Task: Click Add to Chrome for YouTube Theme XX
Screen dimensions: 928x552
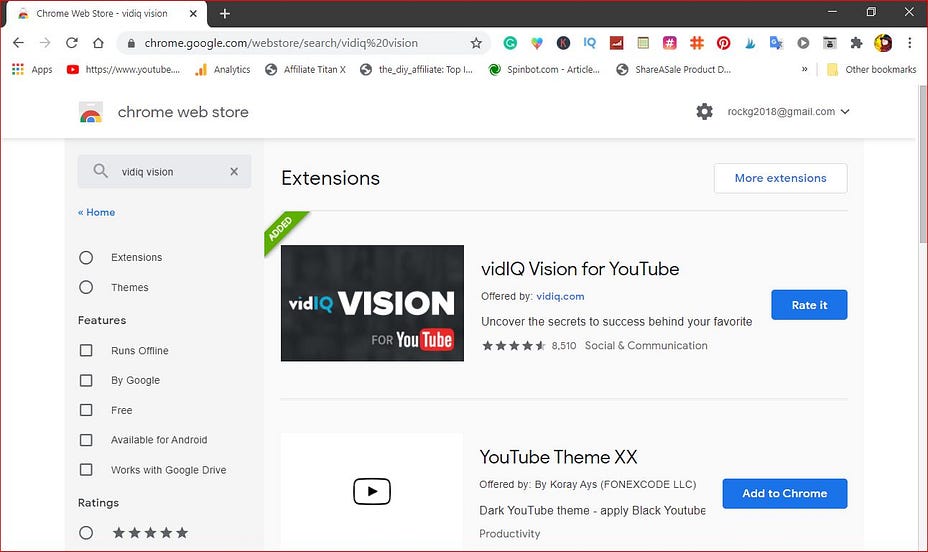Action: click(784, 493)
